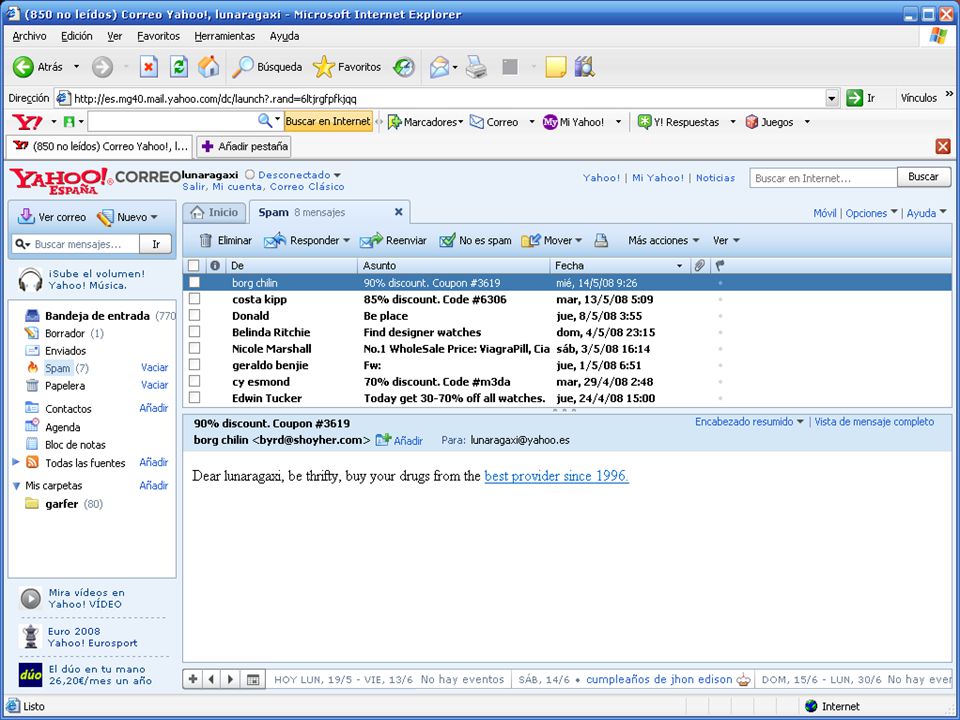Click the IE Home icon
The height and width of the screenshot is (720, 960).
click(x=209, y=67)
